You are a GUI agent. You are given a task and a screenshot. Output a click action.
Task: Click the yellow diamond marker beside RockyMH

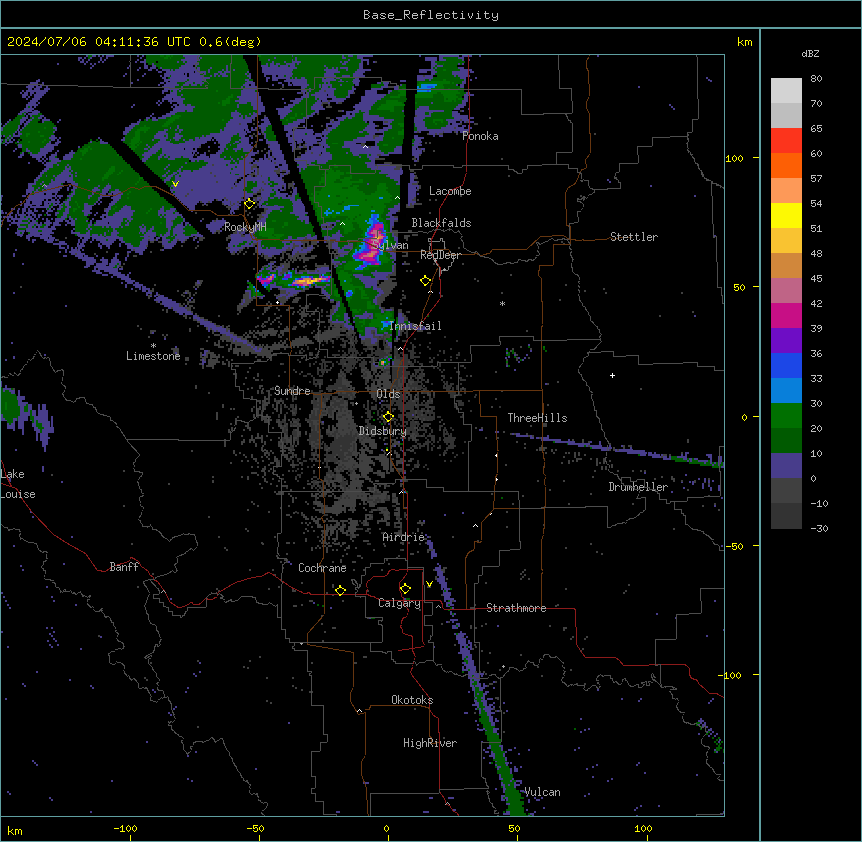(x=250, y=204)
